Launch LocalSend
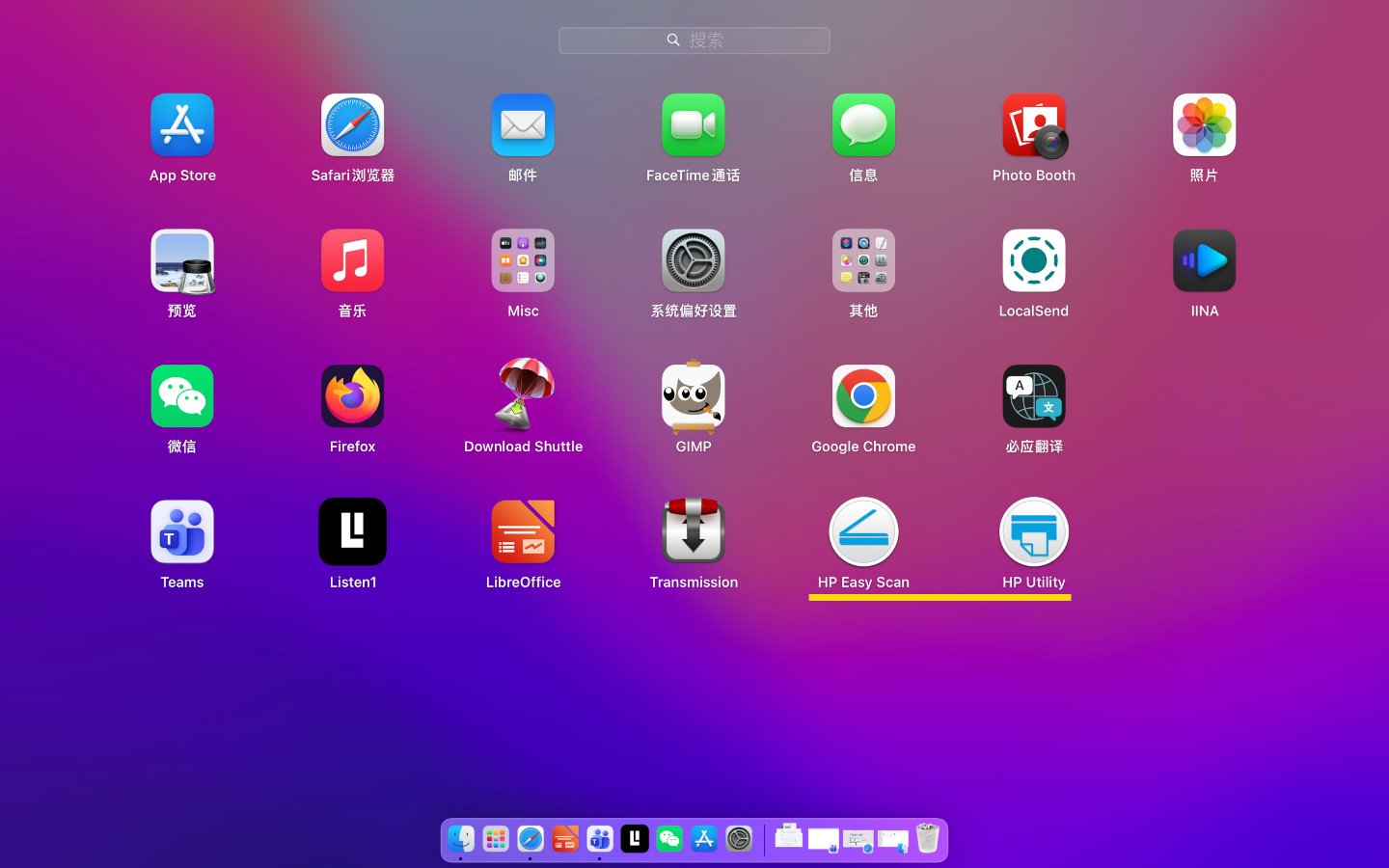This screenshot has width=1389, height=868. pos(1034,261)
